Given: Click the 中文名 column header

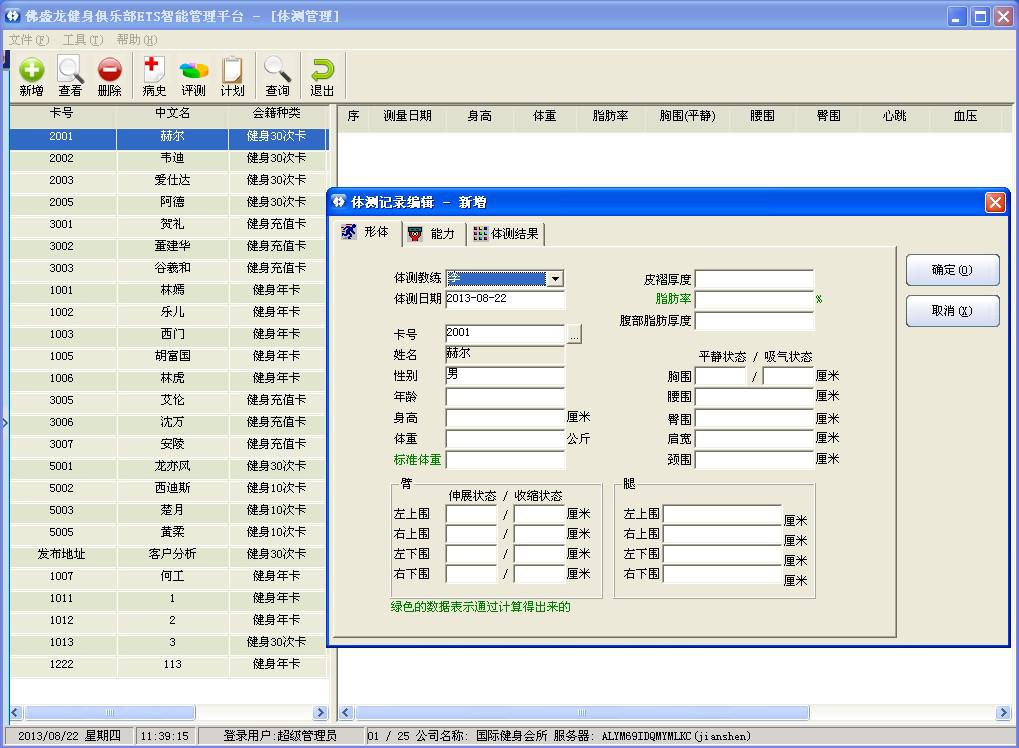Looking at the screenshot, I should tap(172, 114).
